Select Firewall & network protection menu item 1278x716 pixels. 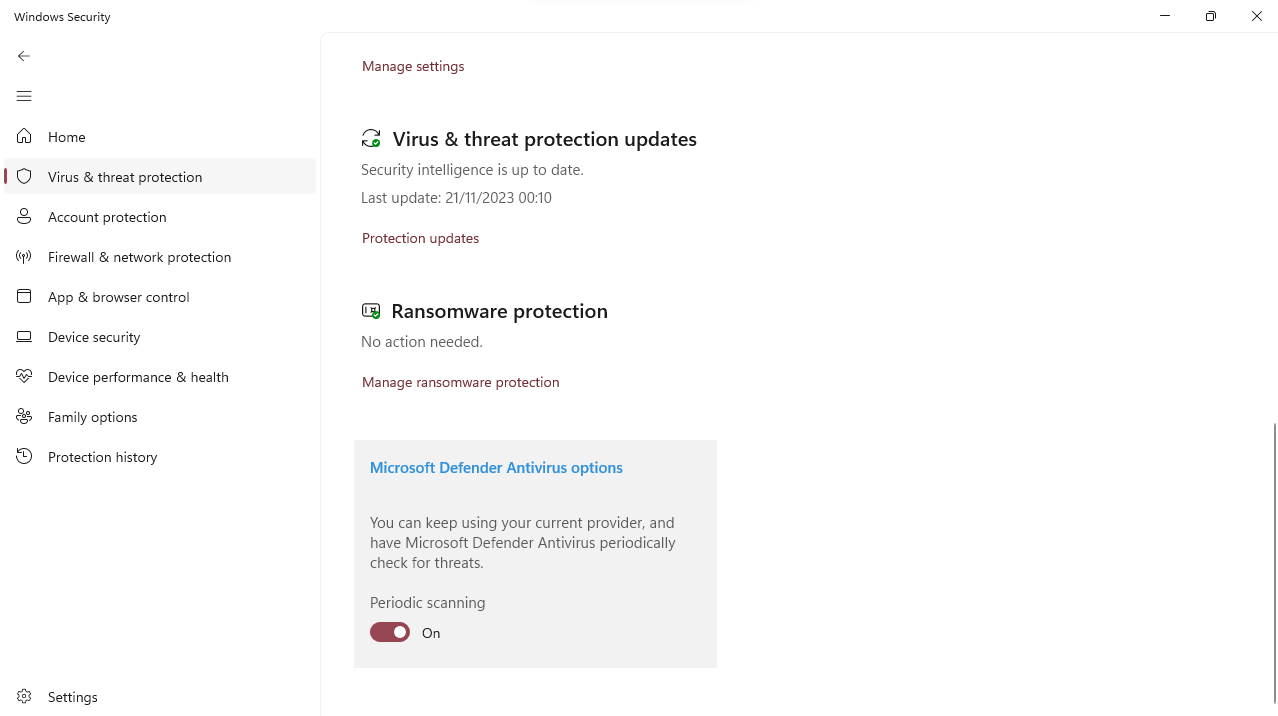tap(139, 257)
